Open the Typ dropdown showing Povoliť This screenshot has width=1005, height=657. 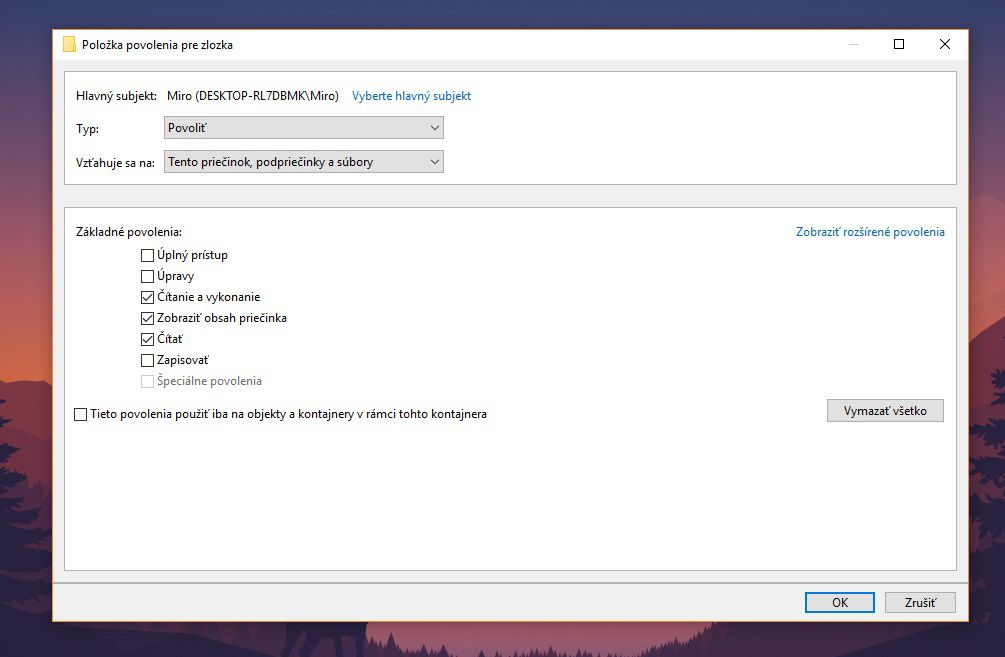click(304, 128)
